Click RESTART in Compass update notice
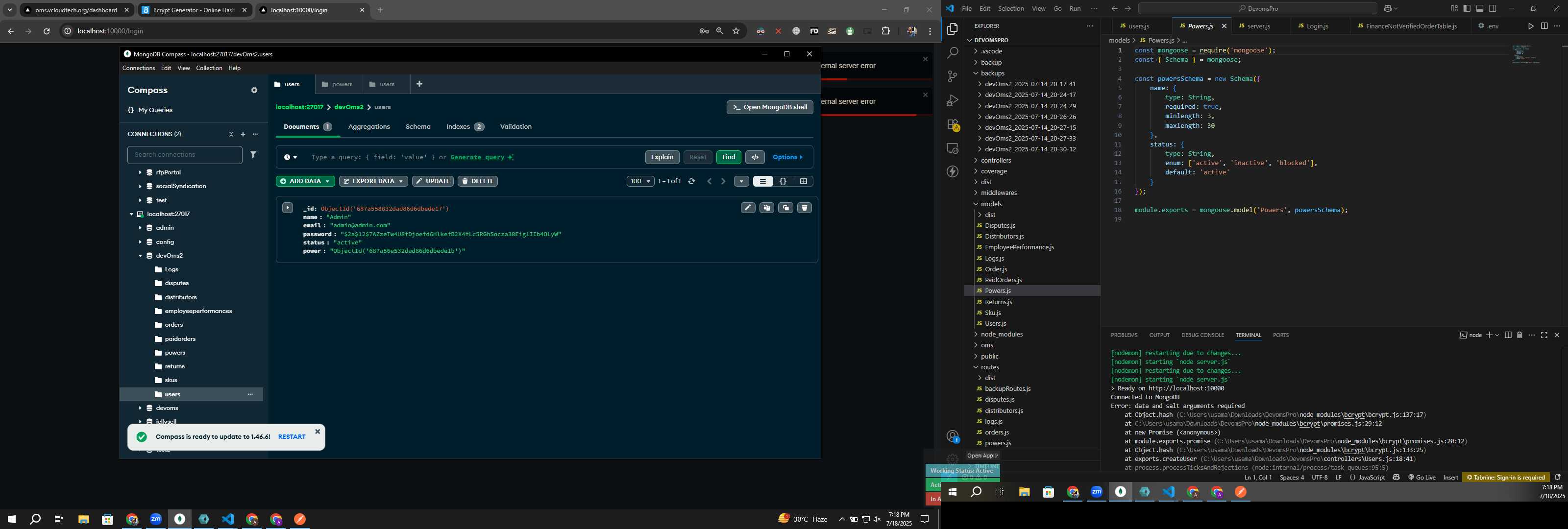Viewport: 1568px width, 529px height. click(x=292, y=437)
